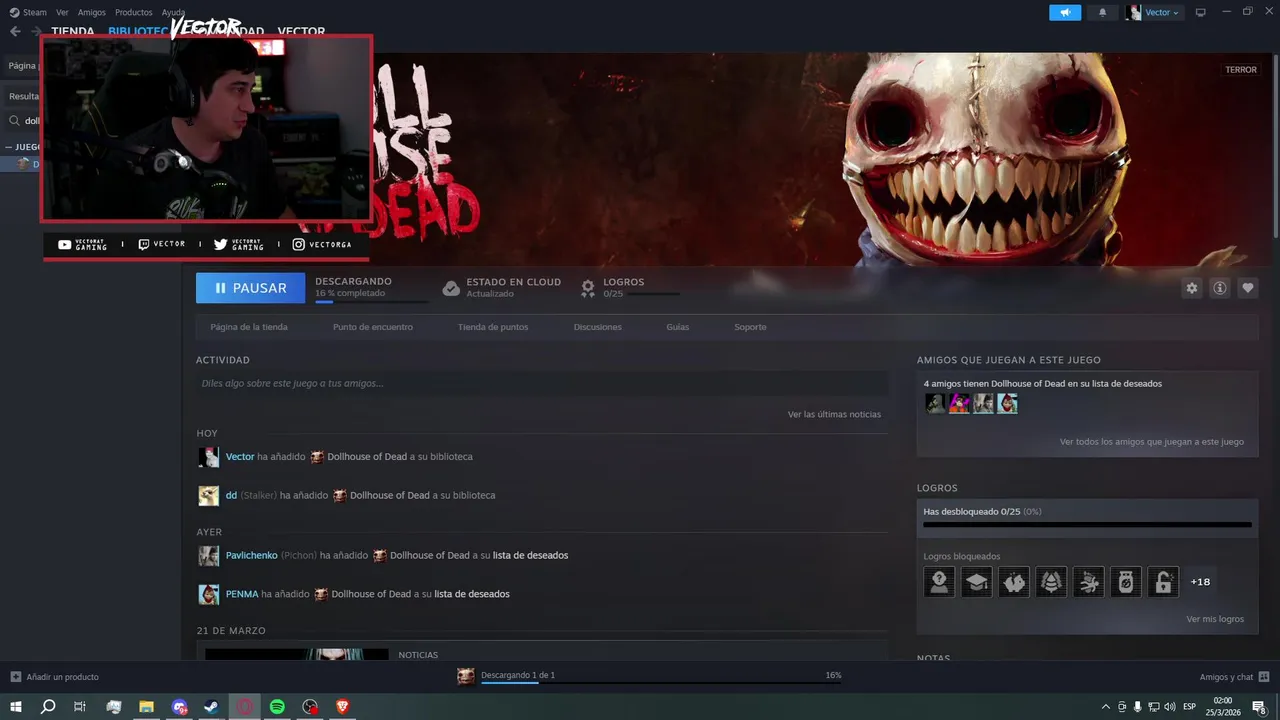This screenshot has height=720, width=1280.
Task: Select the graduation cap locked achievement
Action: coord(976,582)
